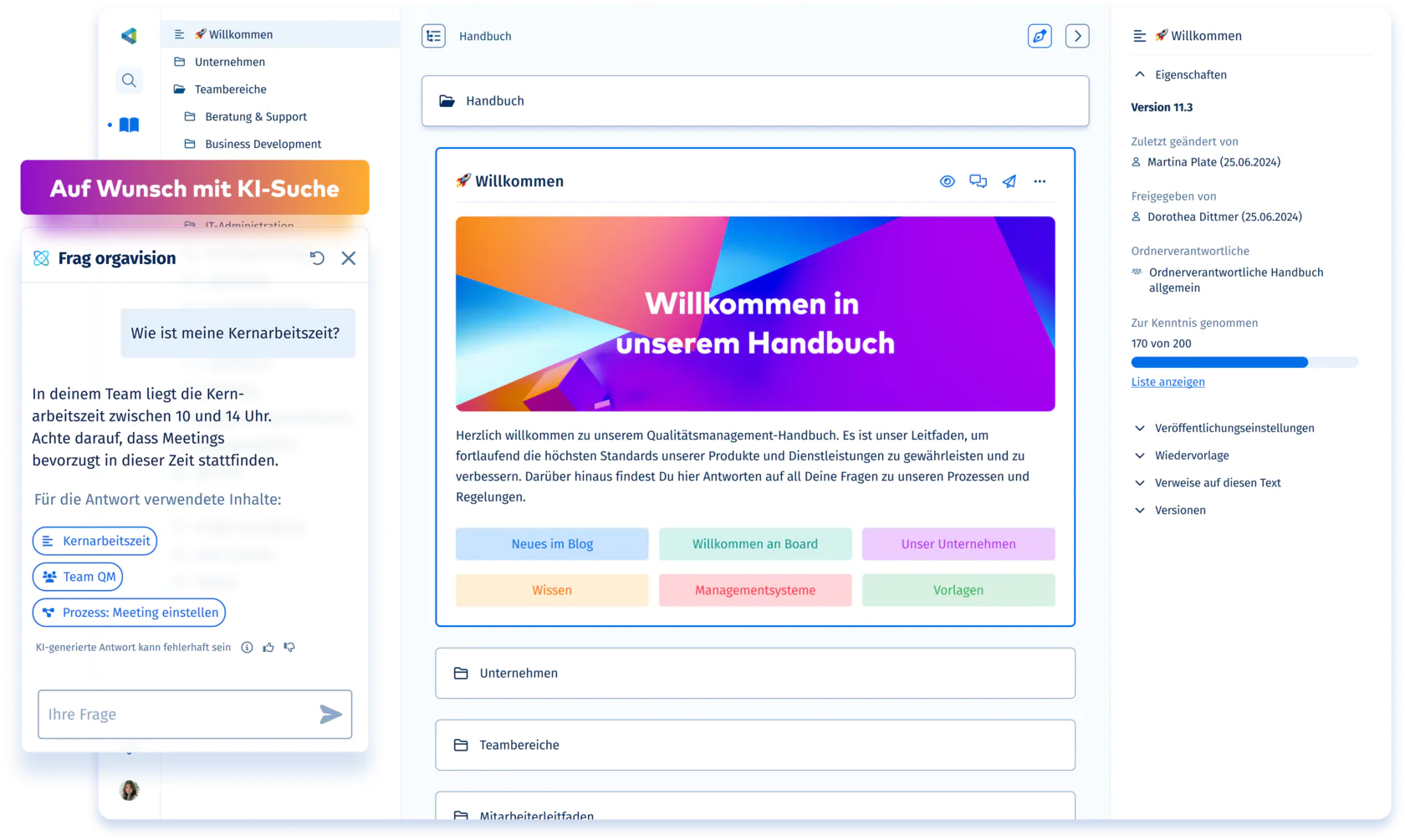Click the send arrow in question field

point(330,714)
